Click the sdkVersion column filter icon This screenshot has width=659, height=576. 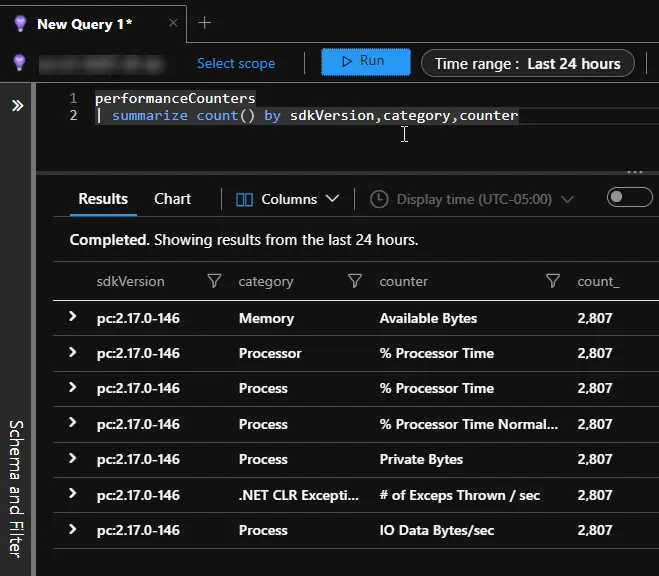(214, 282)
